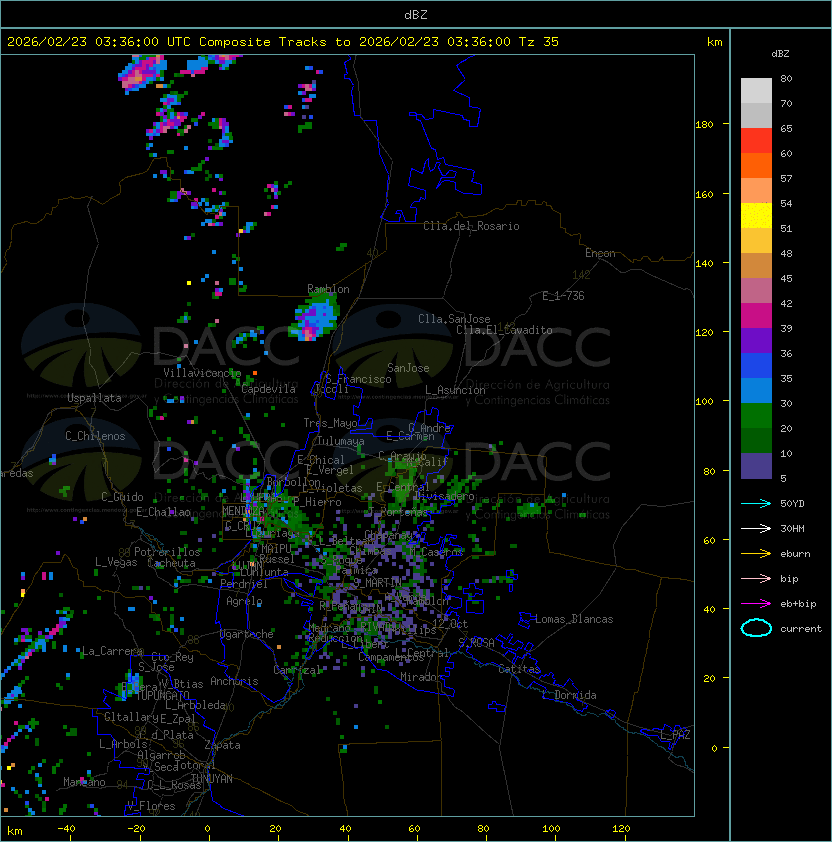
Task: Click the -40 km x-axis tick label
Action: coord(66,829)
